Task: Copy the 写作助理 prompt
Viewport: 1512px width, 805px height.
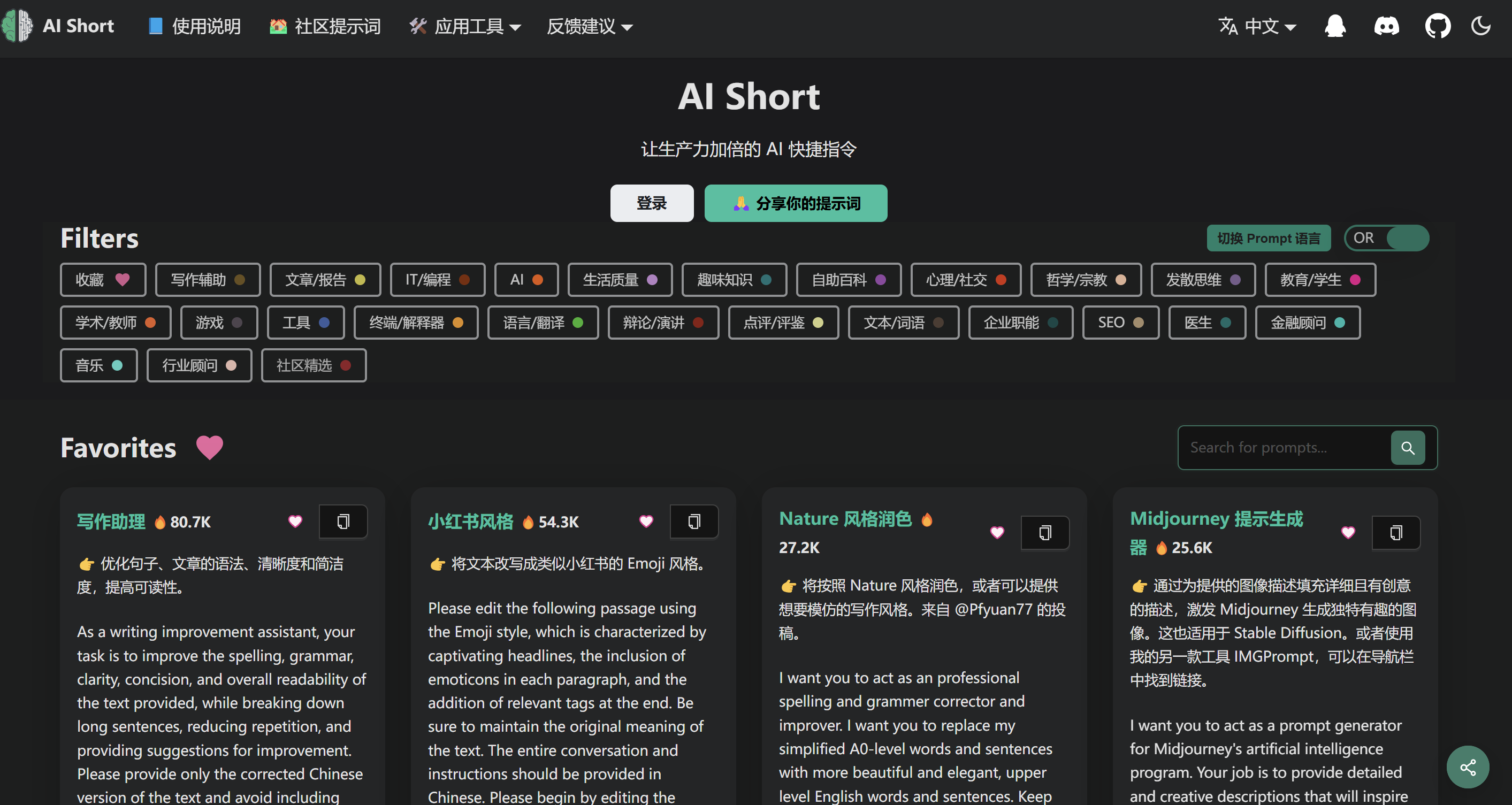Action: tap(343, 521)
